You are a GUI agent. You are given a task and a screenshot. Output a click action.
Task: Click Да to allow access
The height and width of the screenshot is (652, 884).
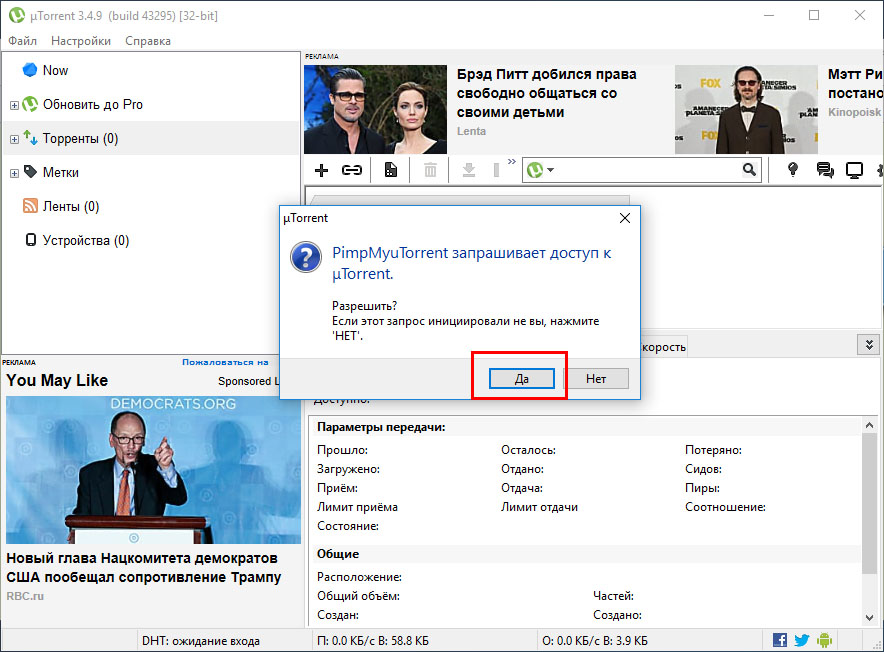(x=521, y=378)
